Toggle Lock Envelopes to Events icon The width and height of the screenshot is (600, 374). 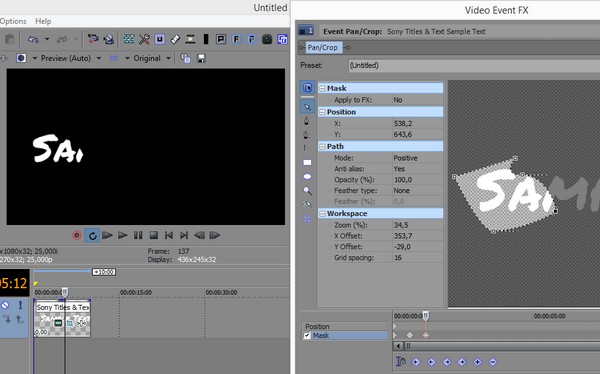coord(160,39)
